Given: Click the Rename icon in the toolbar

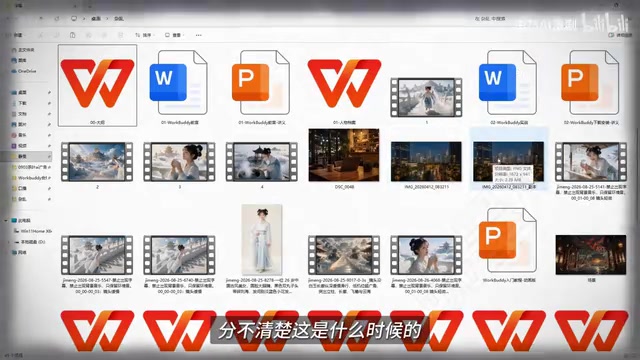Looking at the screenshot, I should 88,35.
